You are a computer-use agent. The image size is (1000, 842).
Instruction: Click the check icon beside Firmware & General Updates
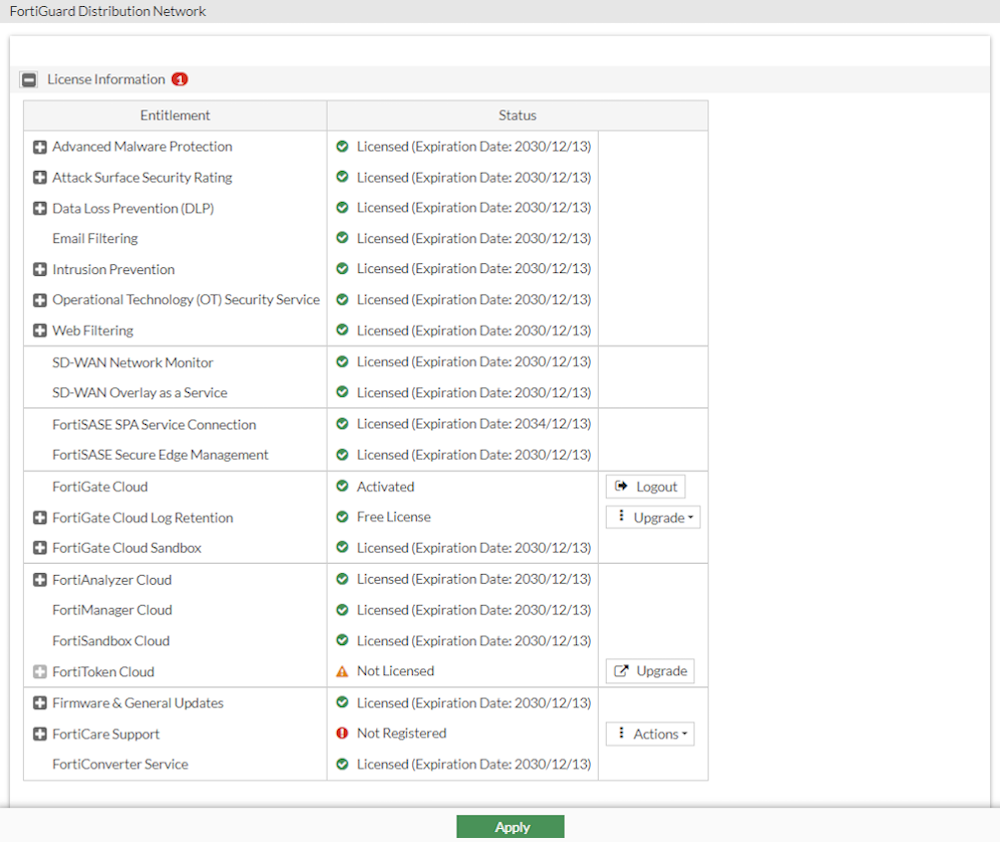(342, 702)
